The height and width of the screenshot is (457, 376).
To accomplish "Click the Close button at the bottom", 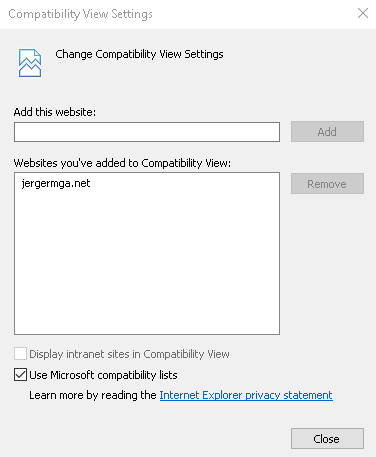I will [x=327, y=439].
